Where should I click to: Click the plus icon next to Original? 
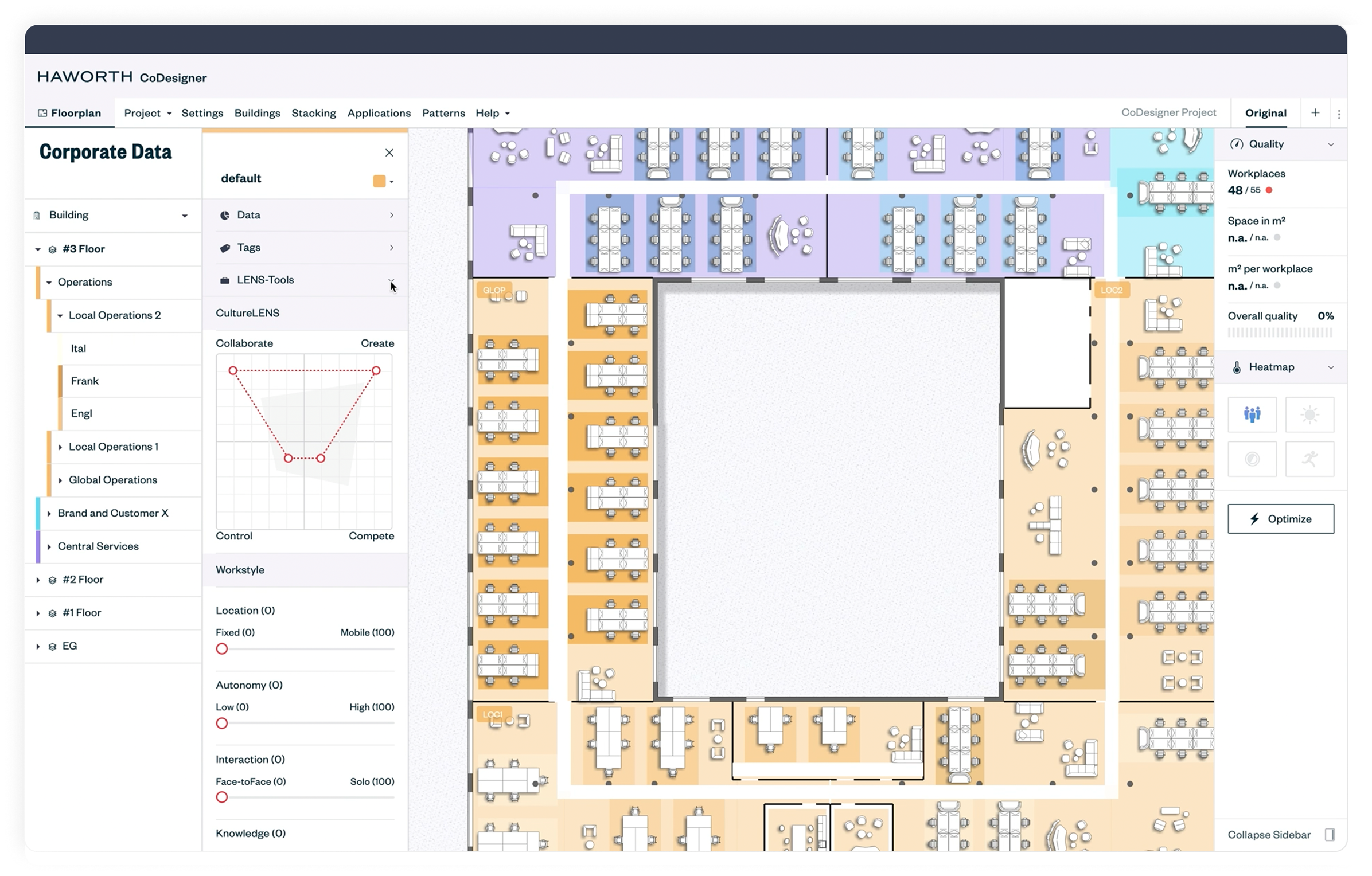pos(1315,113)
